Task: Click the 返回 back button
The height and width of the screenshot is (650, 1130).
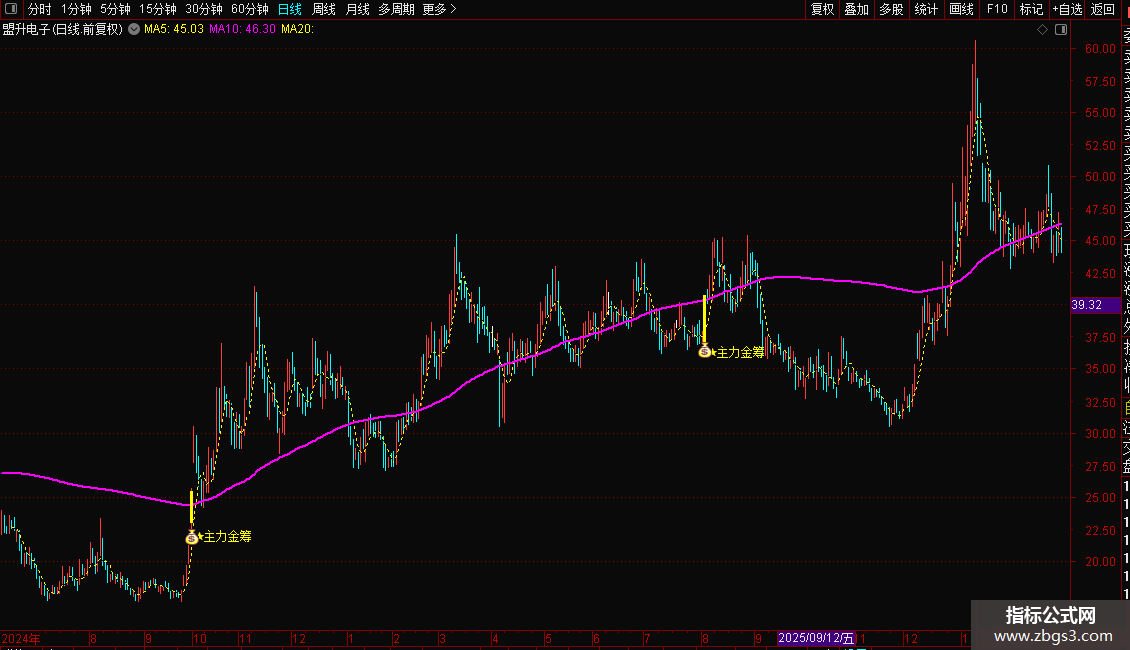Action: click(1103, 9)
